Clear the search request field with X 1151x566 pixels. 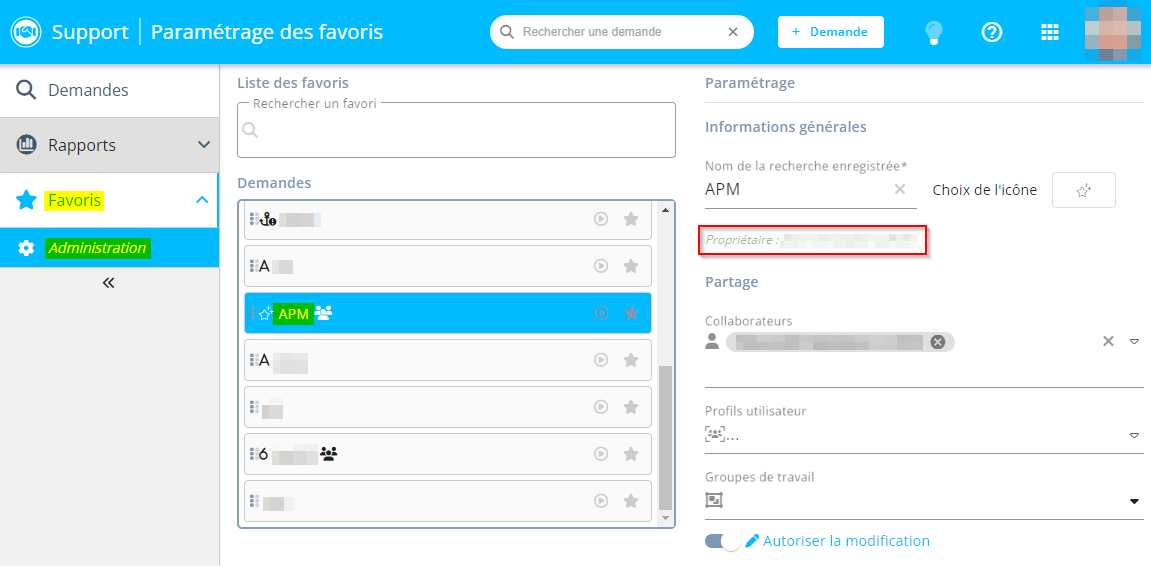click(733, 32)
